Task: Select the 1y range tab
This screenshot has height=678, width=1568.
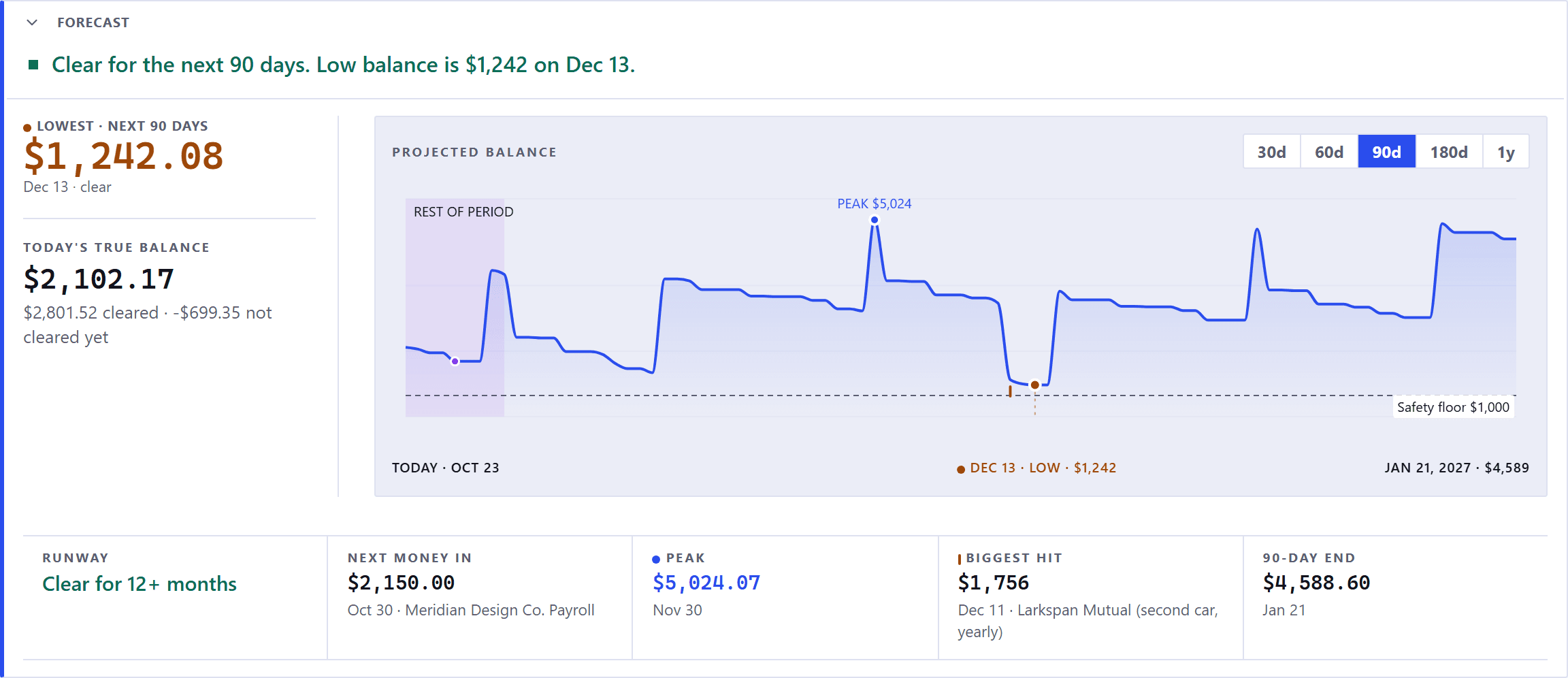Action: [x=1505, y=152]
